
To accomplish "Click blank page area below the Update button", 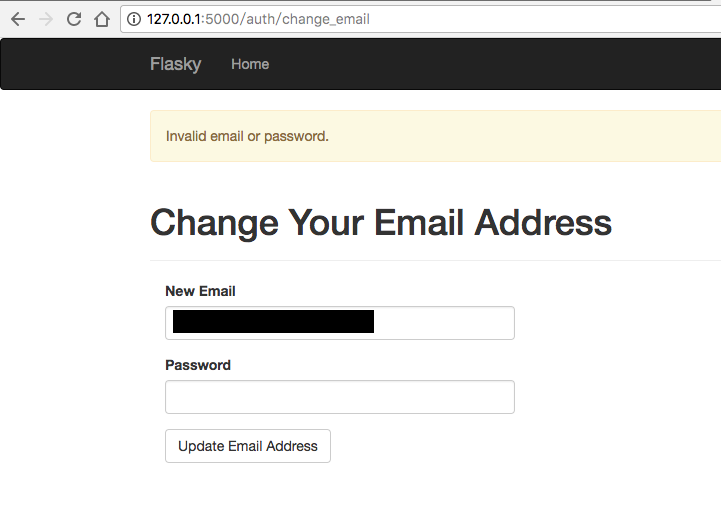I will [x=400, y=490].
